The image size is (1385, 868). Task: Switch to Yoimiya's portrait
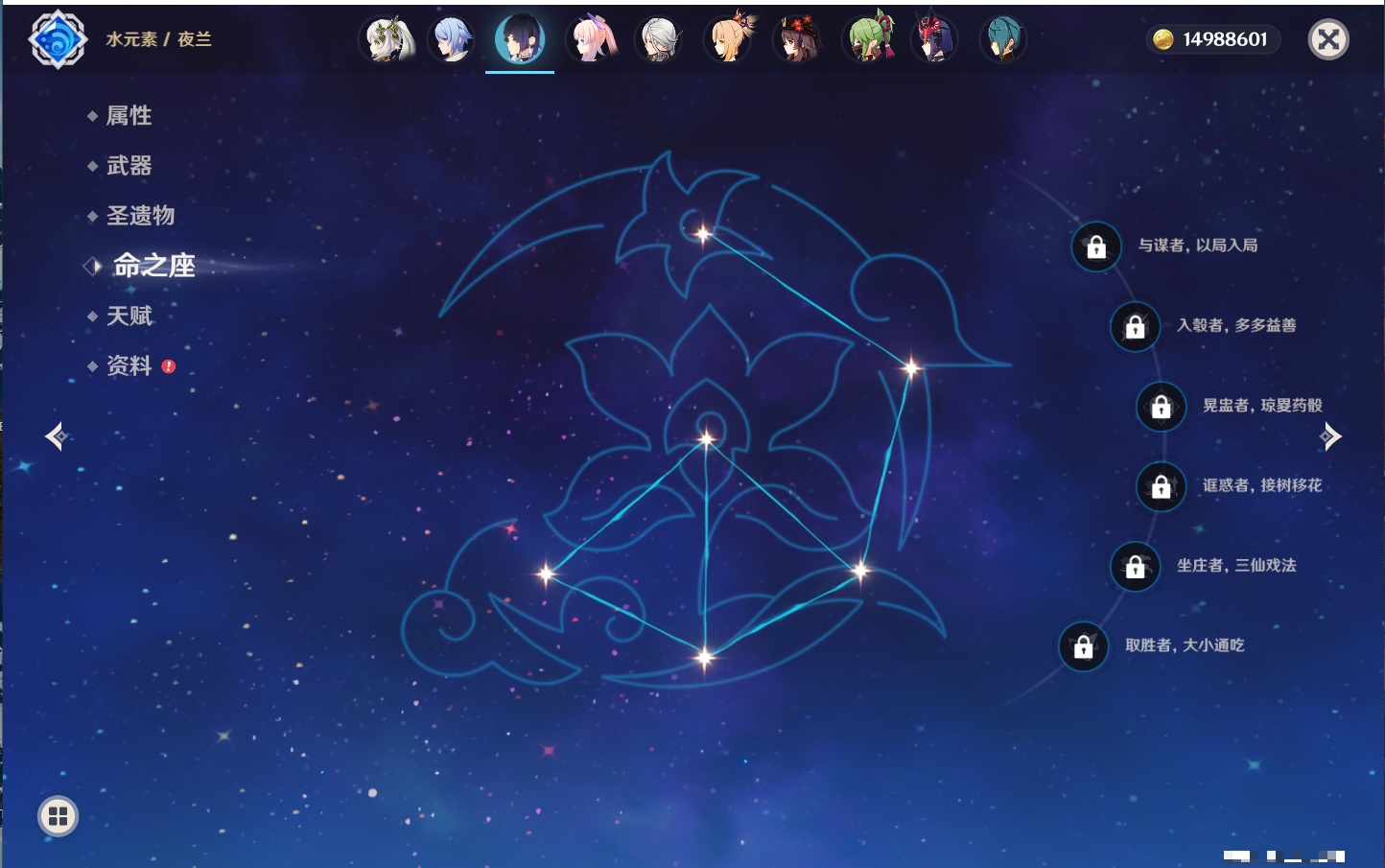point(730,39)
